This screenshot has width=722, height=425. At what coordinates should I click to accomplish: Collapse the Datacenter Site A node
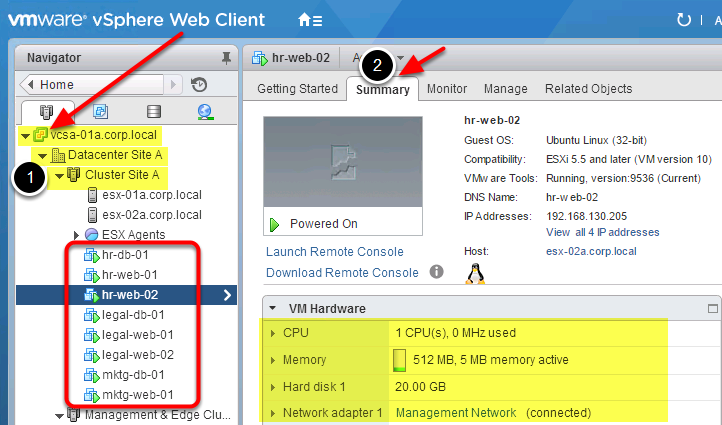tap(43, 156)
